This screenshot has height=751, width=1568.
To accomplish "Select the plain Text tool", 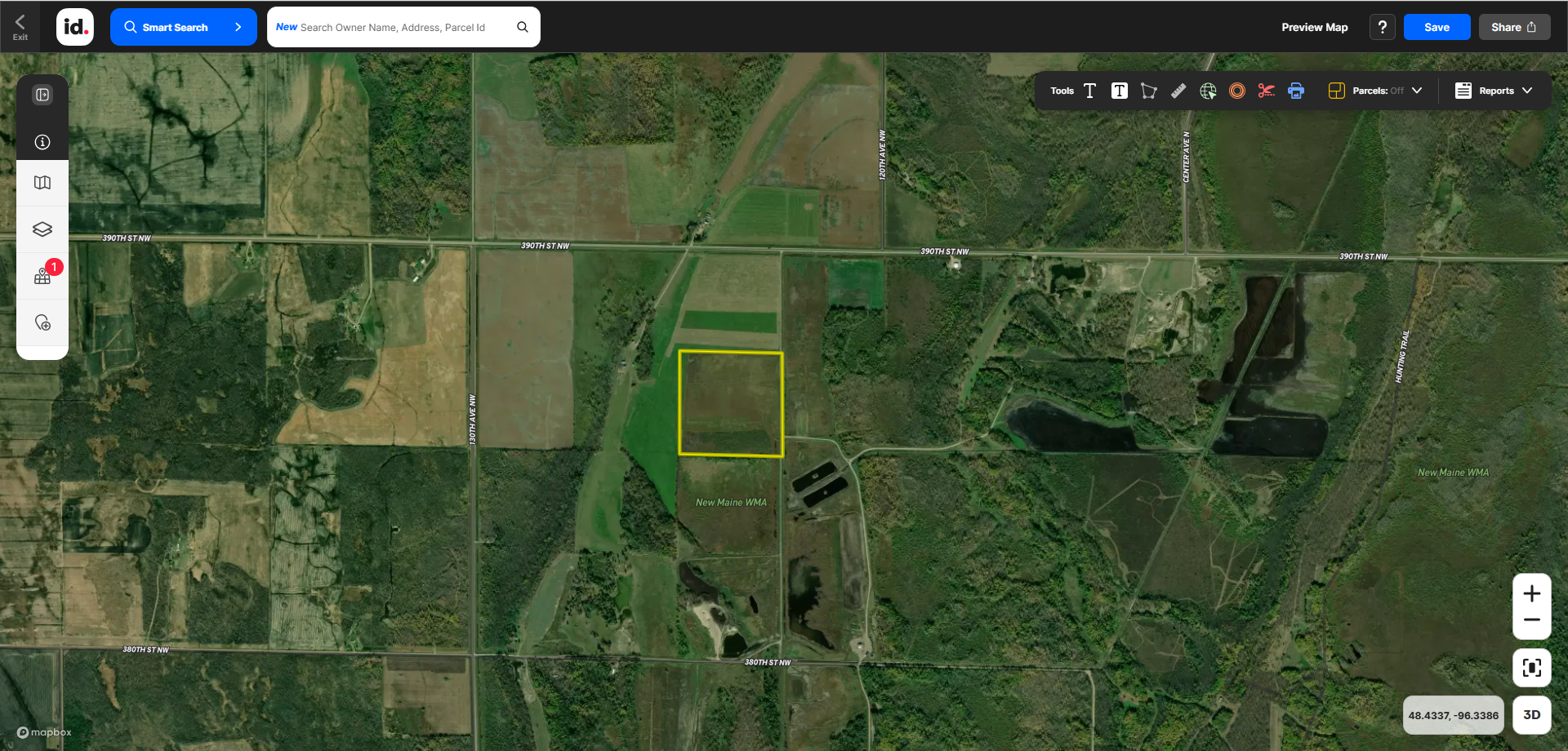I will tap(1089, 91).
